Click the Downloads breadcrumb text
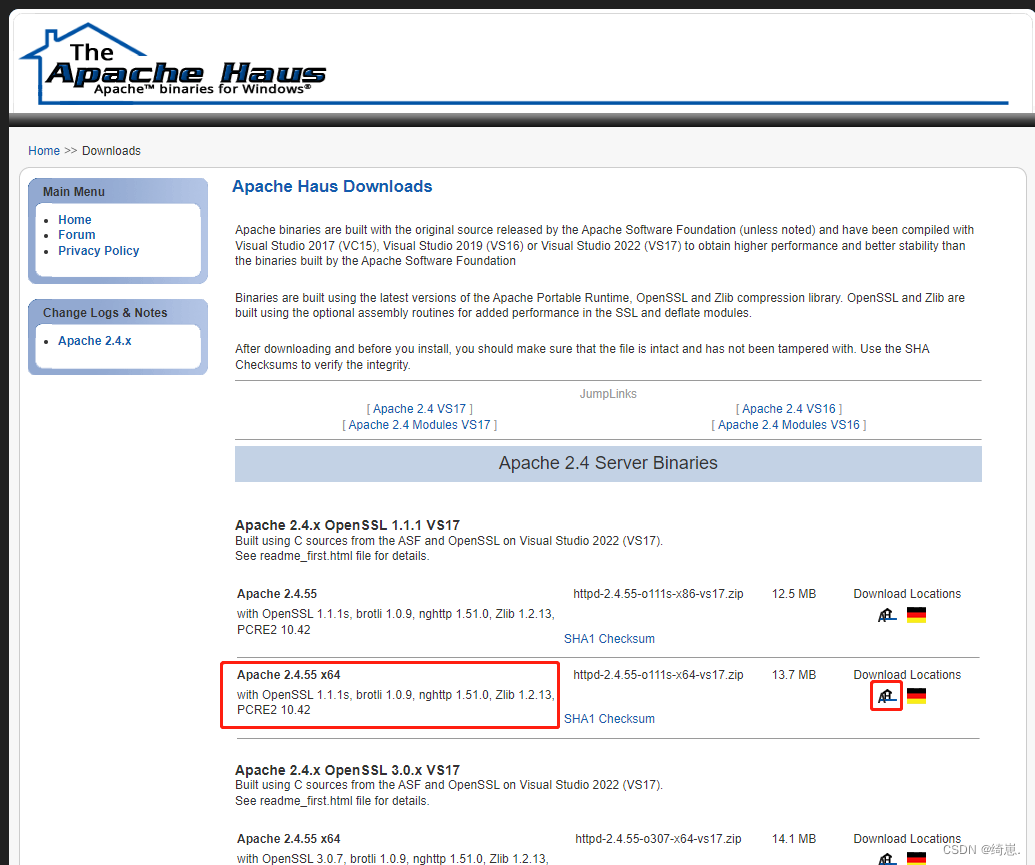Image resolution: width=1035 pixels, height=865 pixels. (111, 151)
